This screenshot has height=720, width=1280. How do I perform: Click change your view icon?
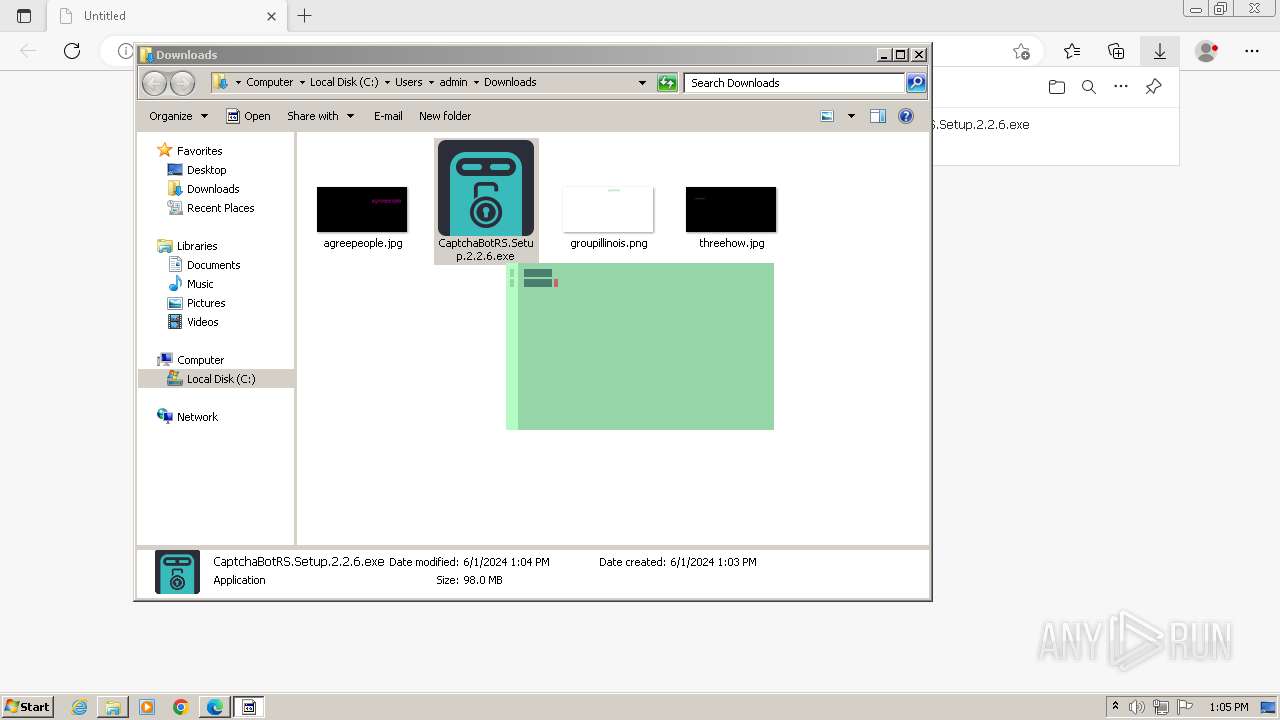[x=827, y=116]
